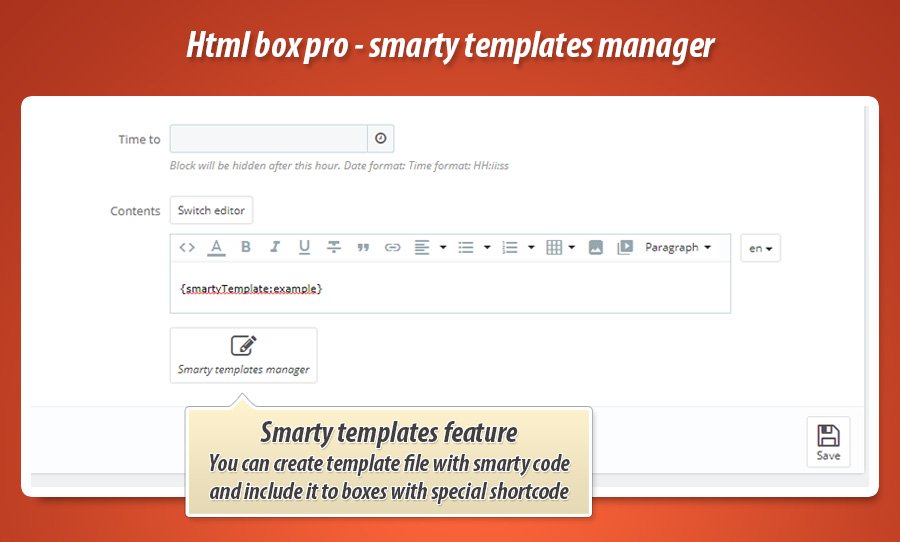The height and width of the screenshot is (542, 900).
Task: Click the Time to input field
Action: [x=269, y=138]
